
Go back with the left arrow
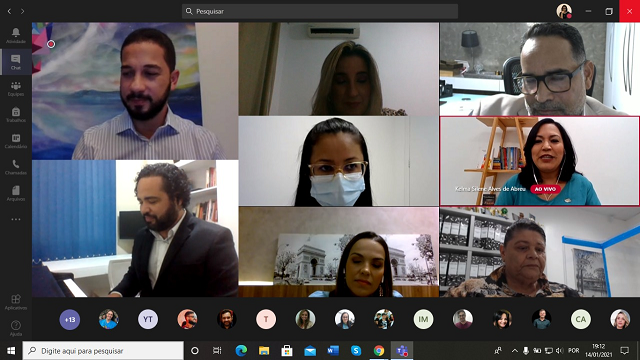pos(9,11)
